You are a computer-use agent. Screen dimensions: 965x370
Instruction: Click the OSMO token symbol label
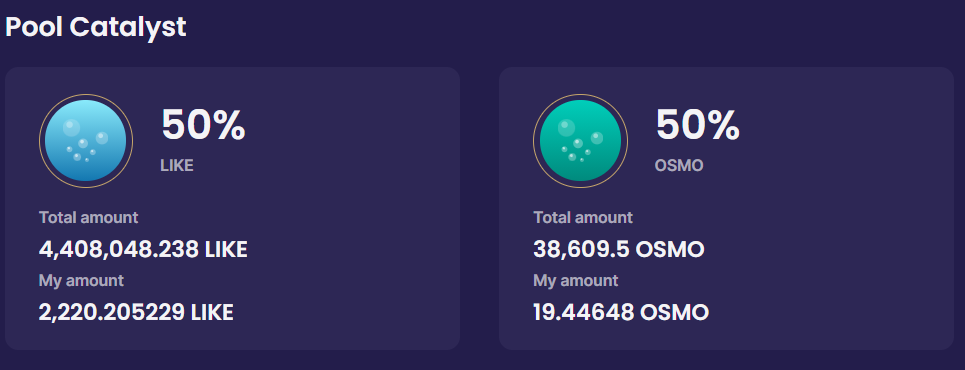coord(679,166)
